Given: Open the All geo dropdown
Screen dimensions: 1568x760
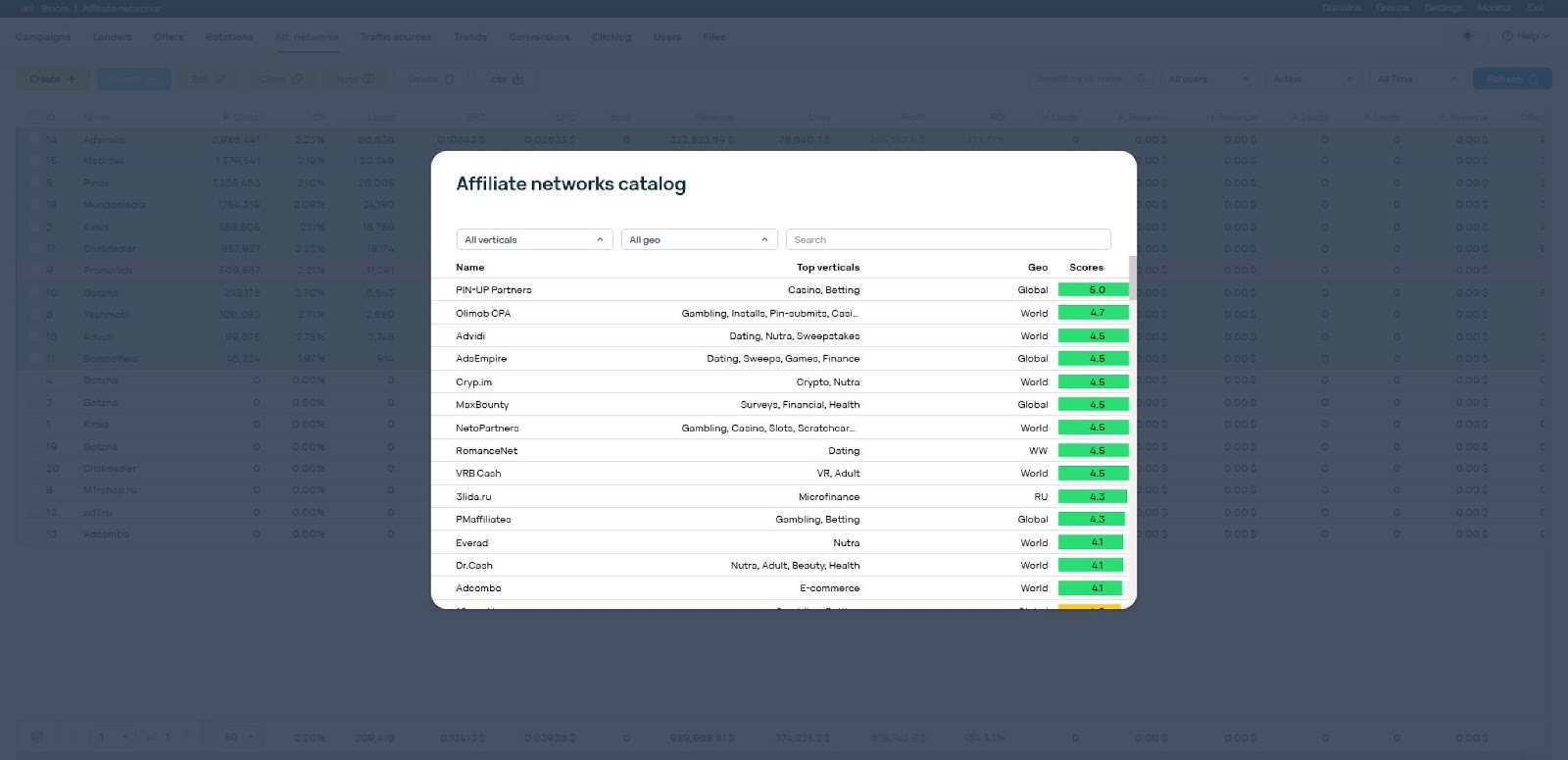Looking at the screenshot, I should pyautogui.click(x=699, y=239).
